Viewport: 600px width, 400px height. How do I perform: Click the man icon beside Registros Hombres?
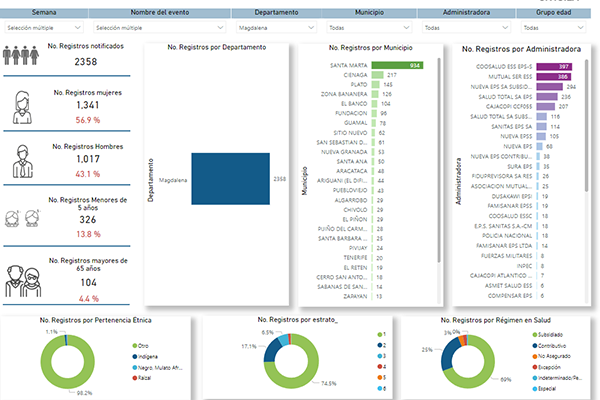click(x=23, y=161)
